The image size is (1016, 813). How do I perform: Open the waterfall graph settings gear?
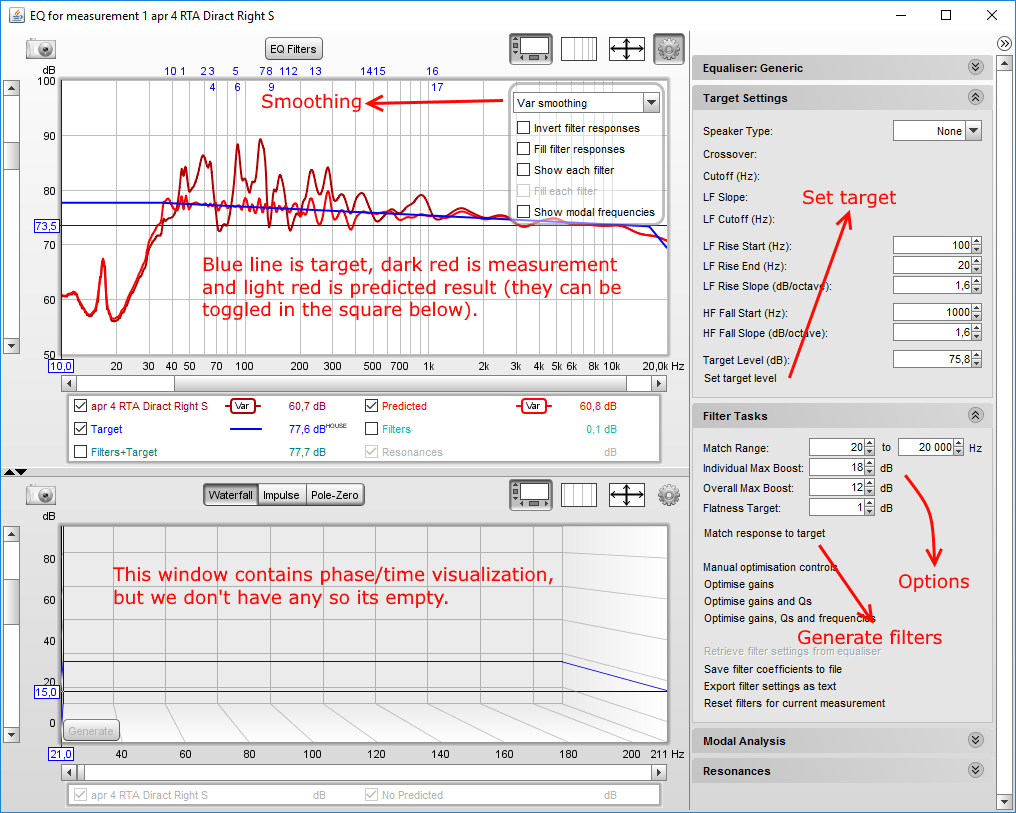(x=668, y=494)
